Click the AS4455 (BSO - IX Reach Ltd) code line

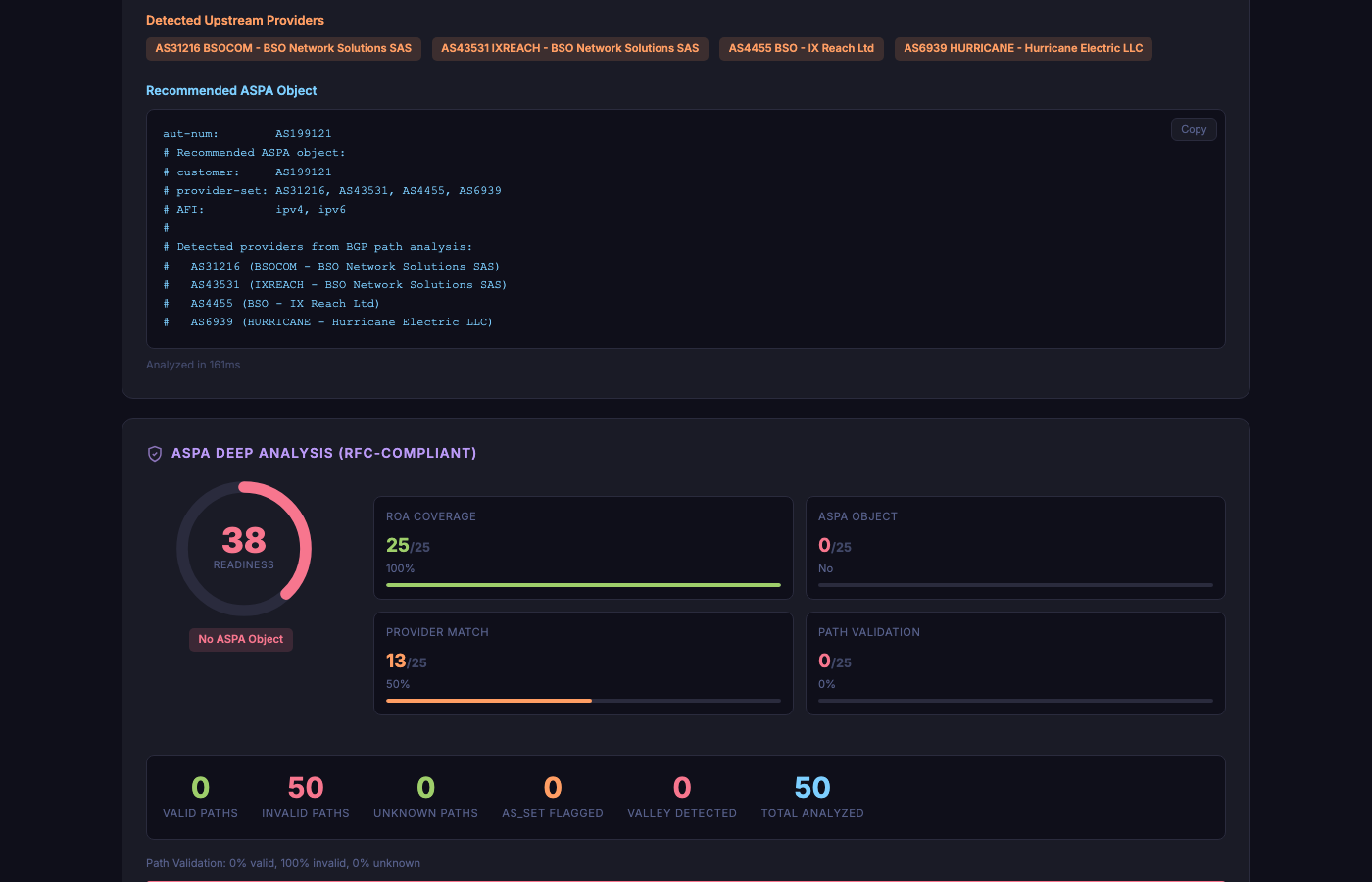click(271, 304)
